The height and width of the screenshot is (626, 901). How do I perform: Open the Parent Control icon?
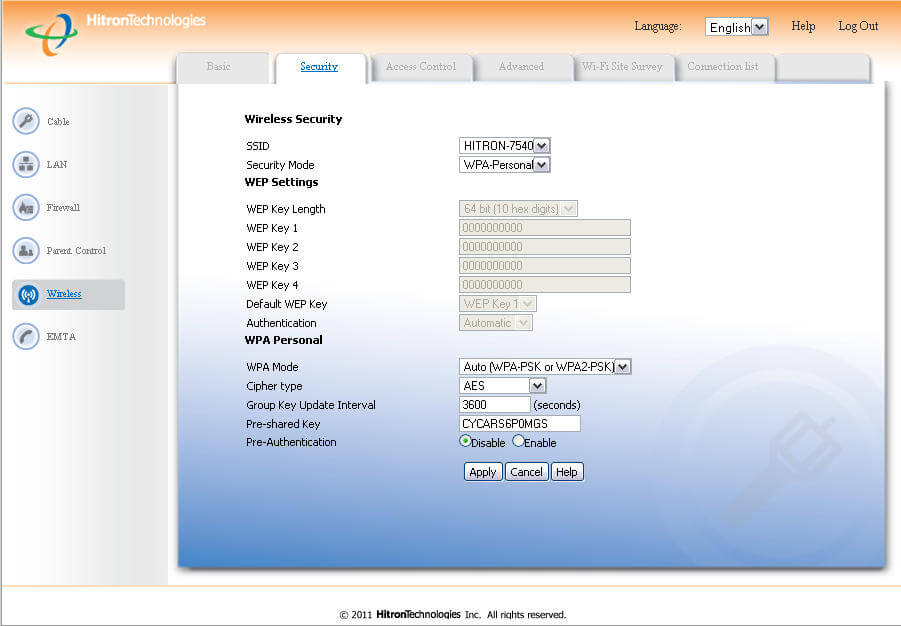(26, 250)
